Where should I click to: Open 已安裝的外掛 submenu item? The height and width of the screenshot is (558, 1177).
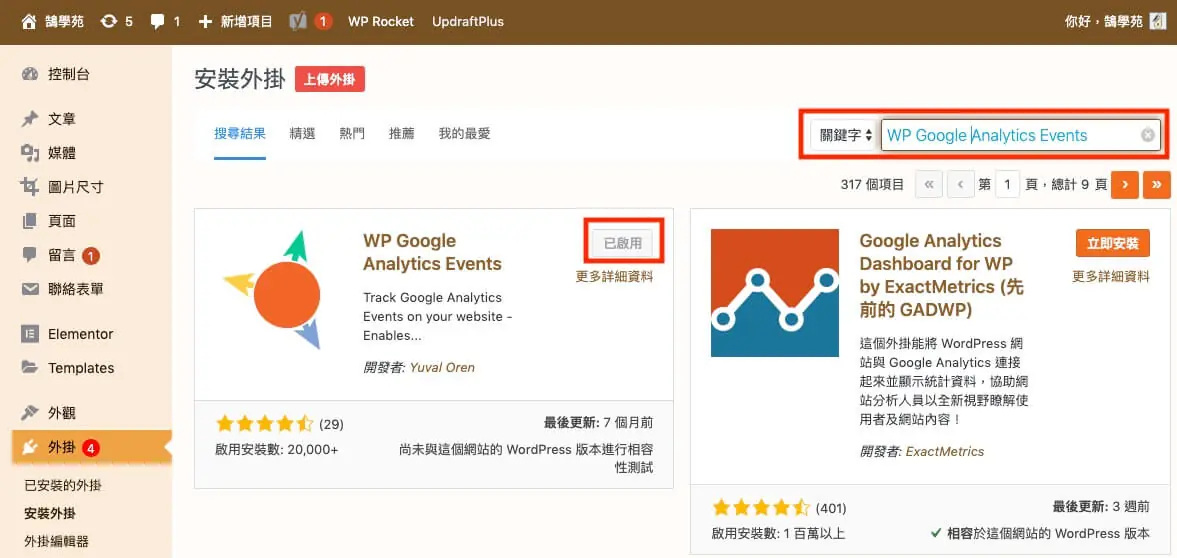63,485
